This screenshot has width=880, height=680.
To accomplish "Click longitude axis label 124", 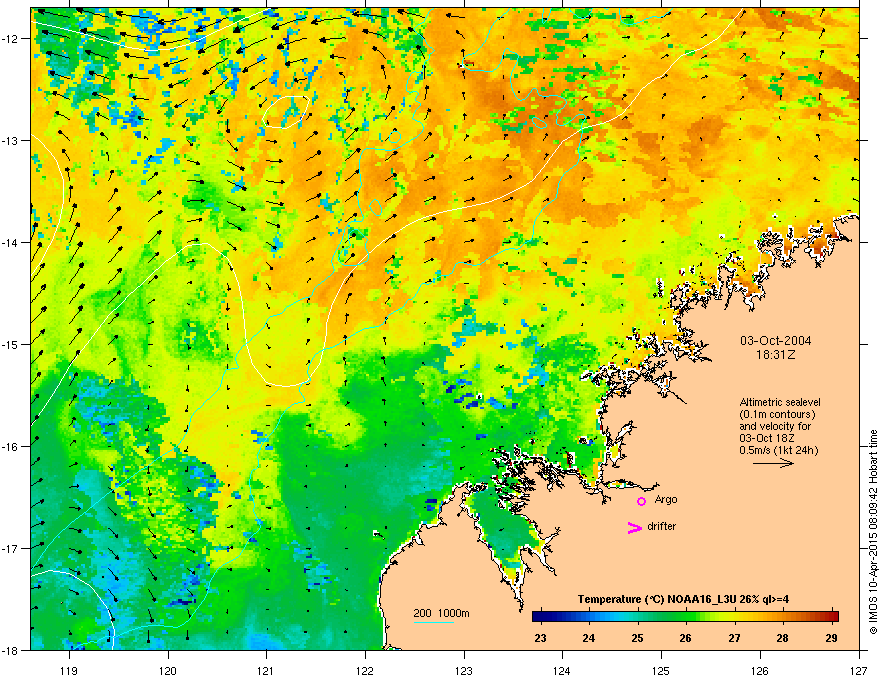I will click(562, 670).
